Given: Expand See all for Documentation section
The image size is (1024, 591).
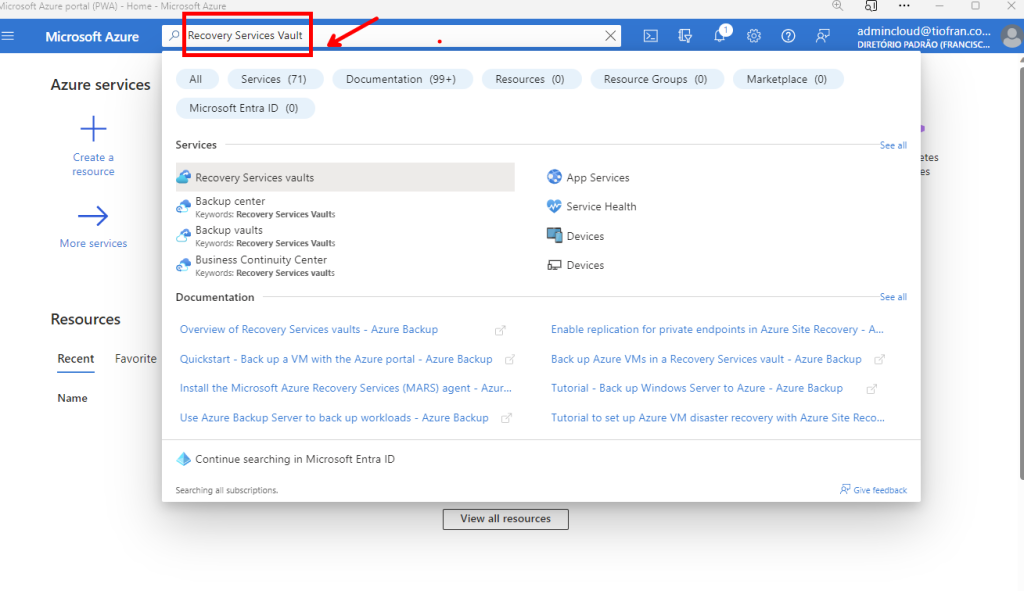Looking at the screenshot, I should (x=892, y=297).
